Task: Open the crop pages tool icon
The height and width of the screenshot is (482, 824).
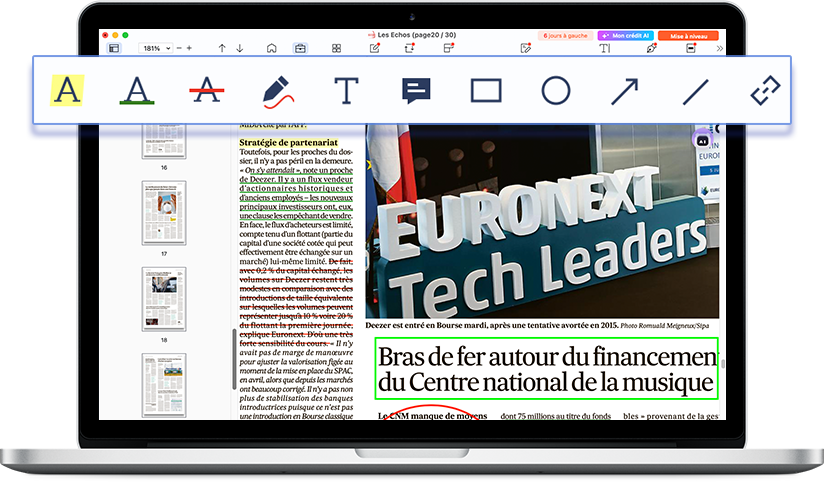Action: 409,48
